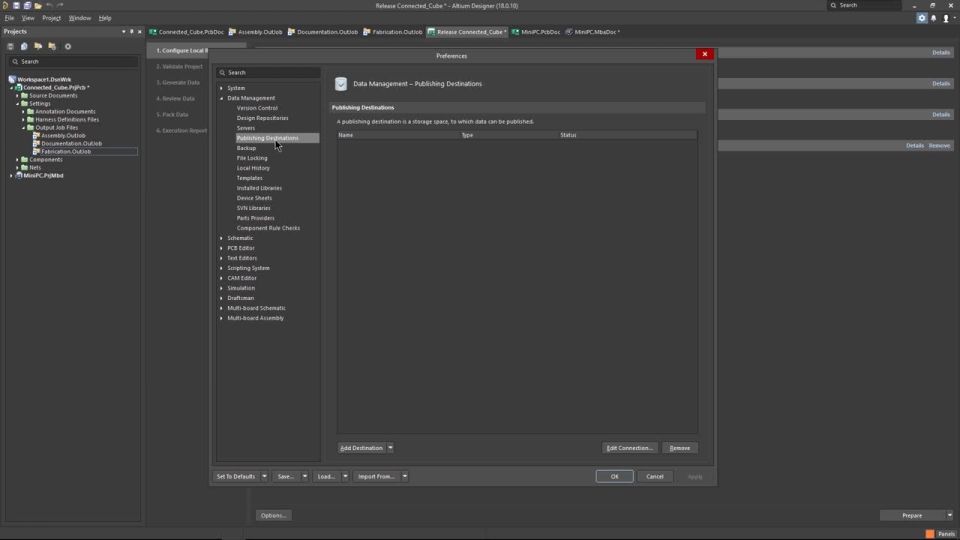Open the Load dropdown arrow
Screen dimensions: 960x540
coord(345,476)
